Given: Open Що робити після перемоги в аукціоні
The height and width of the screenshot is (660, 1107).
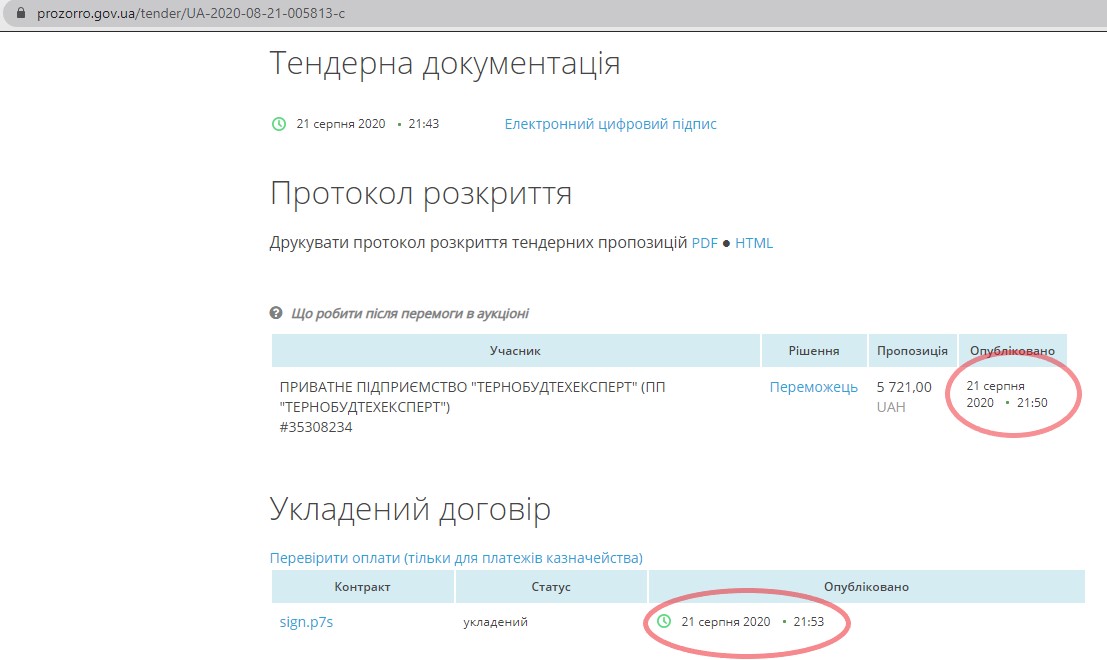Looking at the screenshot, I should (409, 313).
